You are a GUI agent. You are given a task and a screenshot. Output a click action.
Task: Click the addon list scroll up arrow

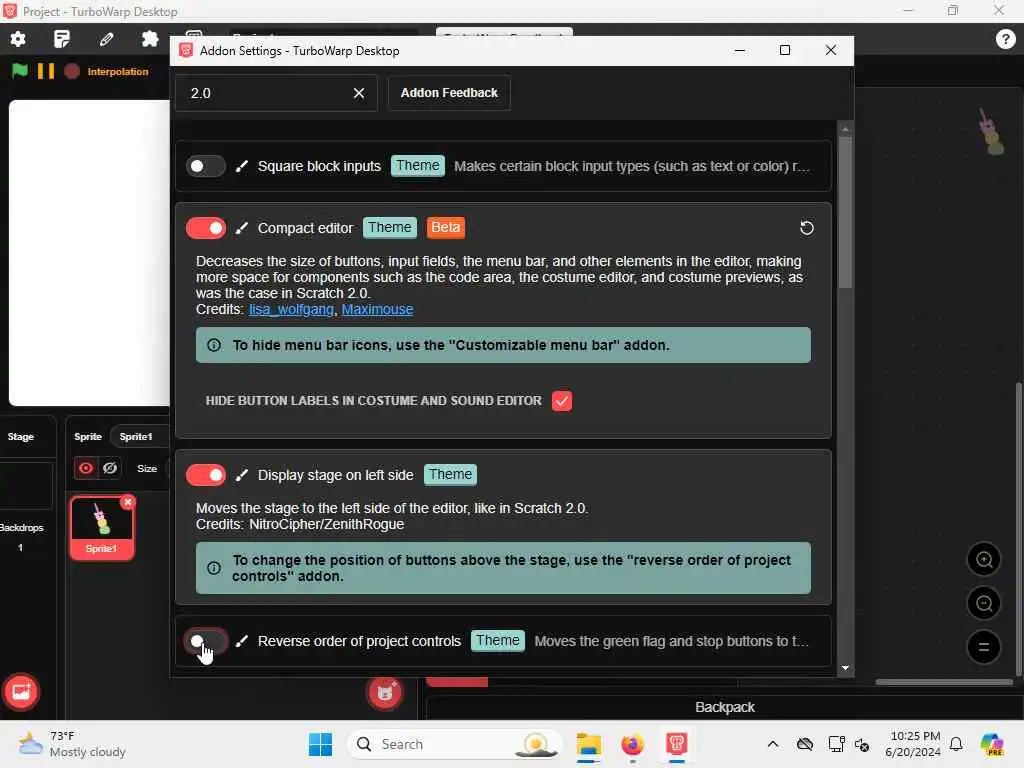tap(845, 129)
